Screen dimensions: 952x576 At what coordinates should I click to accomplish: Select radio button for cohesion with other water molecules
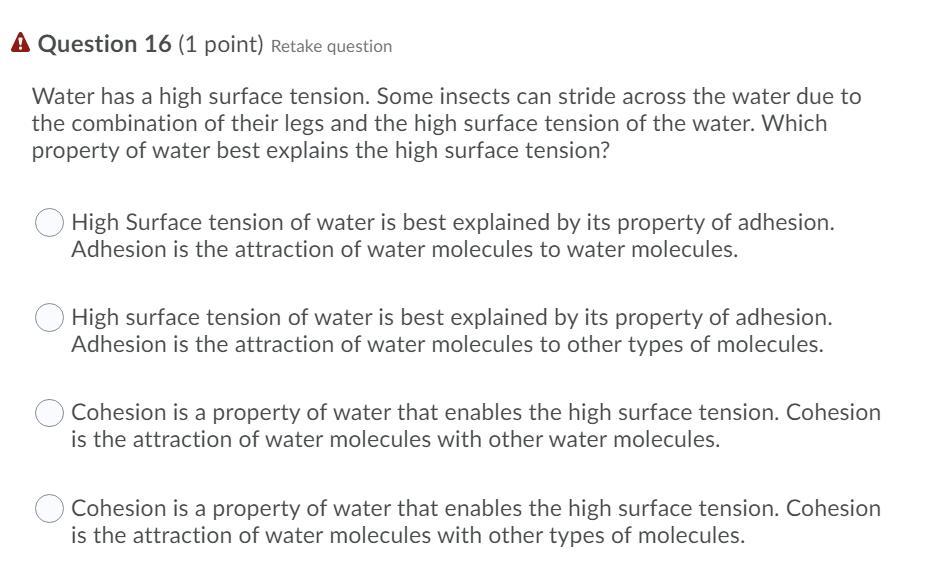coord(50,413)
